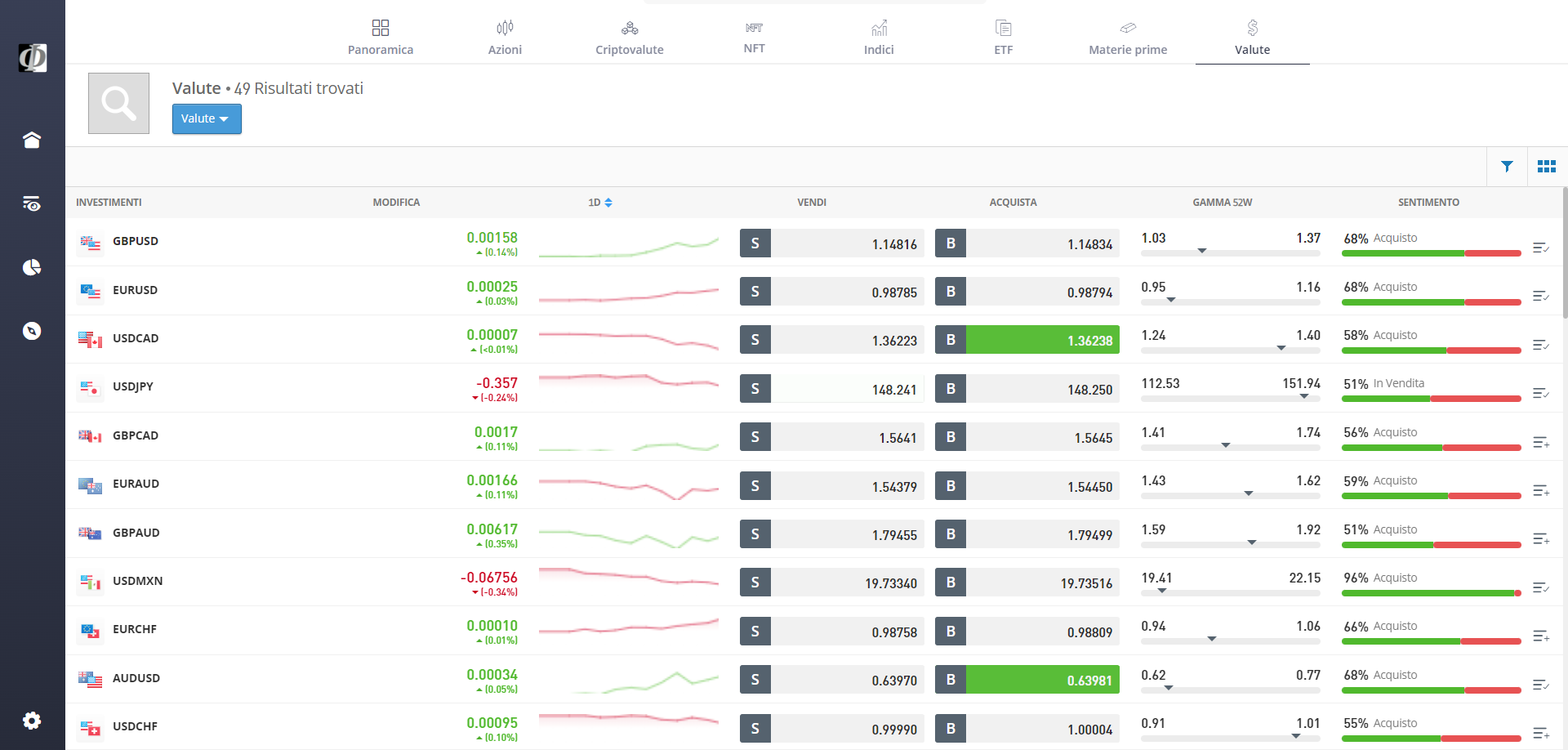Toggle AUDUSD watchlist icon
The width and height of the screenshot is (1568, 750).
coord(1541,685)
